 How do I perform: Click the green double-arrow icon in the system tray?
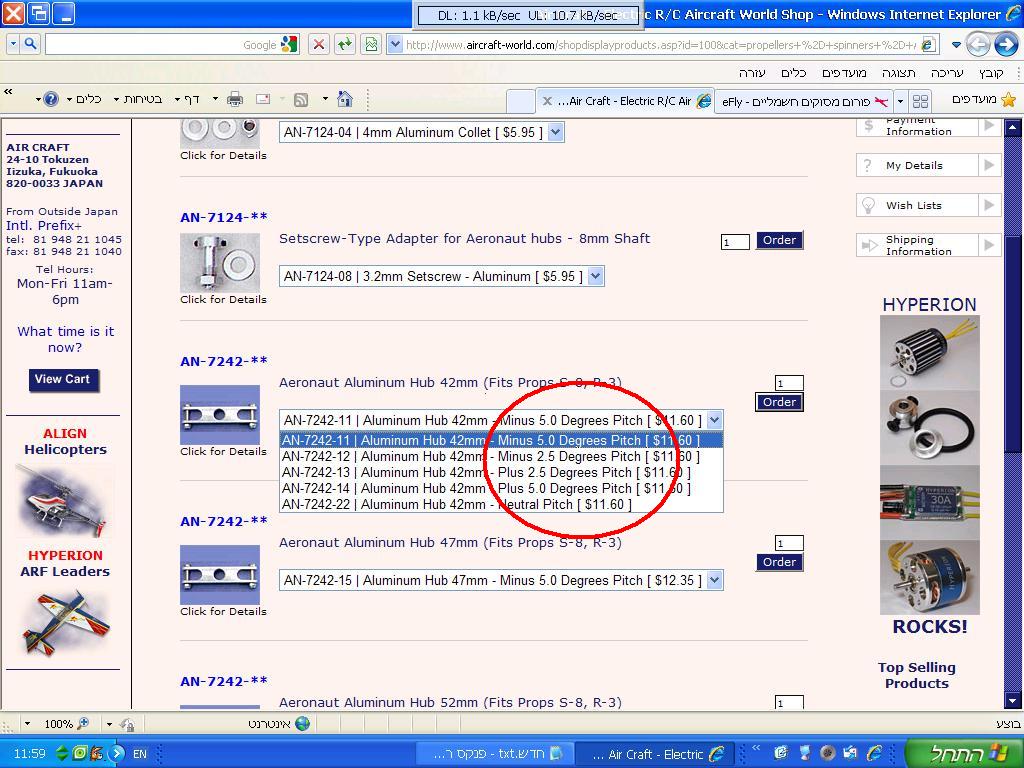62,753
